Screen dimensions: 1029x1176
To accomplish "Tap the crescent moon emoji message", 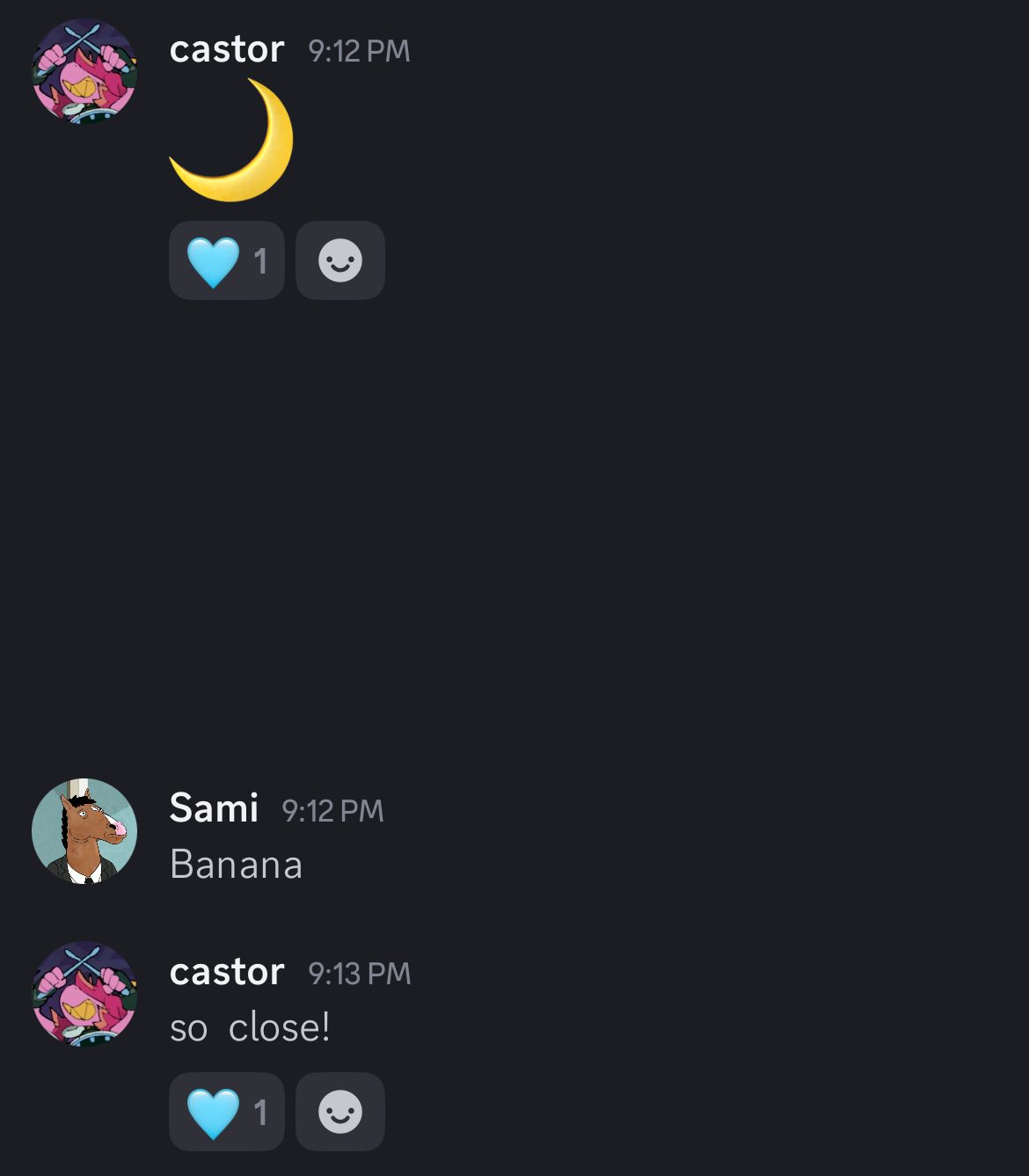I will pyautogui.click(x=231, y=140).
